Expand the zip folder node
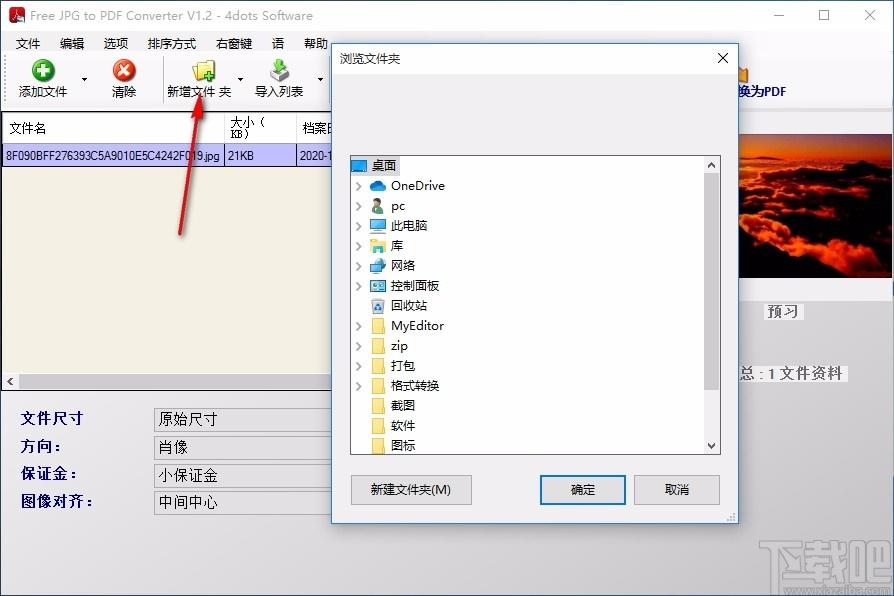 [359, 346]
